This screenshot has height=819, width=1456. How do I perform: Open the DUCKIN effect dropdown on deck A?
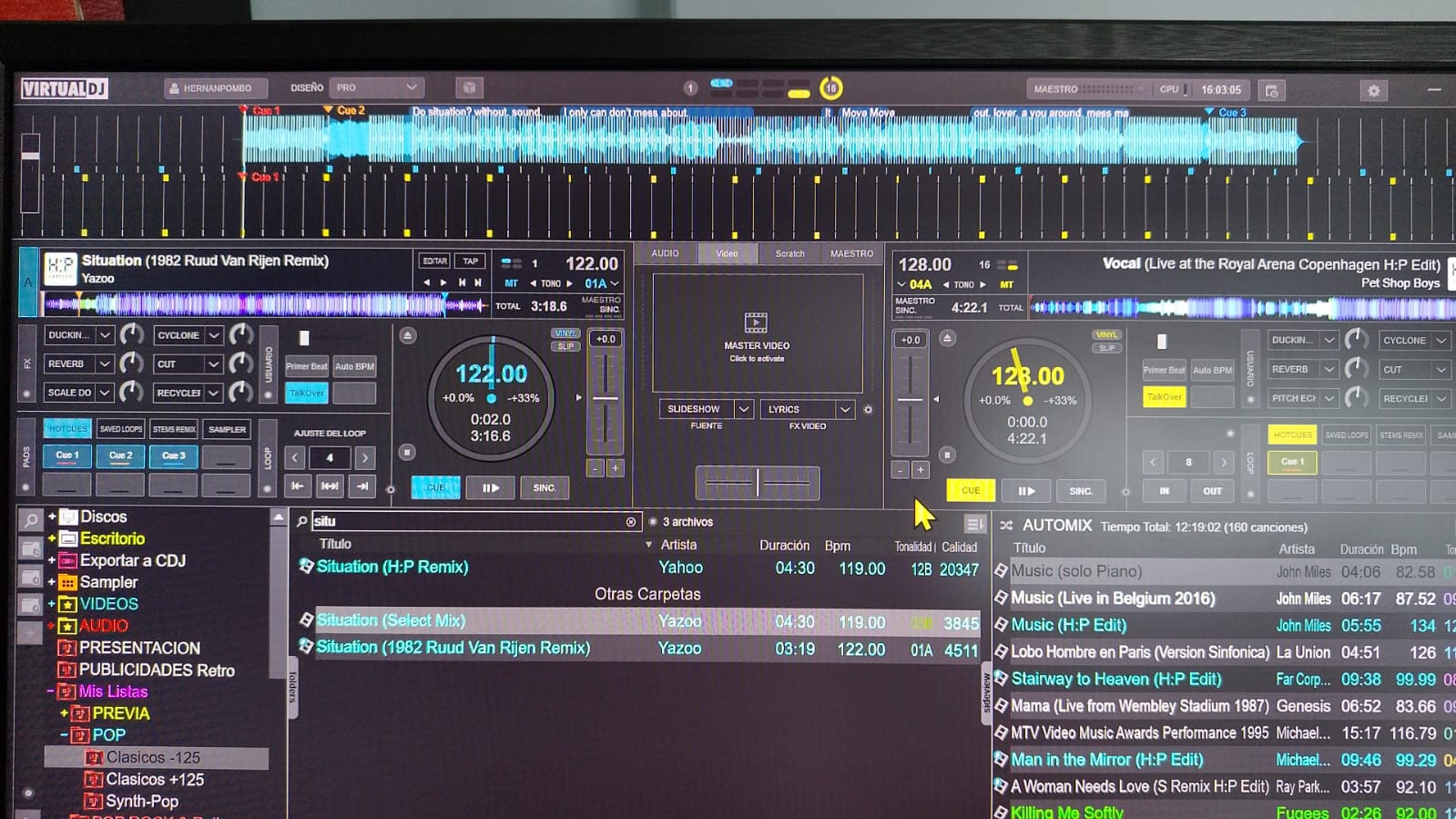[x=78, y=335]
